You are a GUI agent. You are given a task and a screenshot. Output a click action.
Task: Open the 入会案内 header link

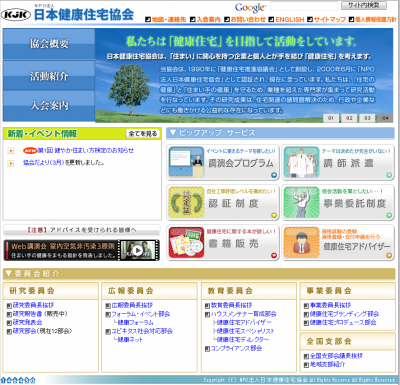click(208, 20)
